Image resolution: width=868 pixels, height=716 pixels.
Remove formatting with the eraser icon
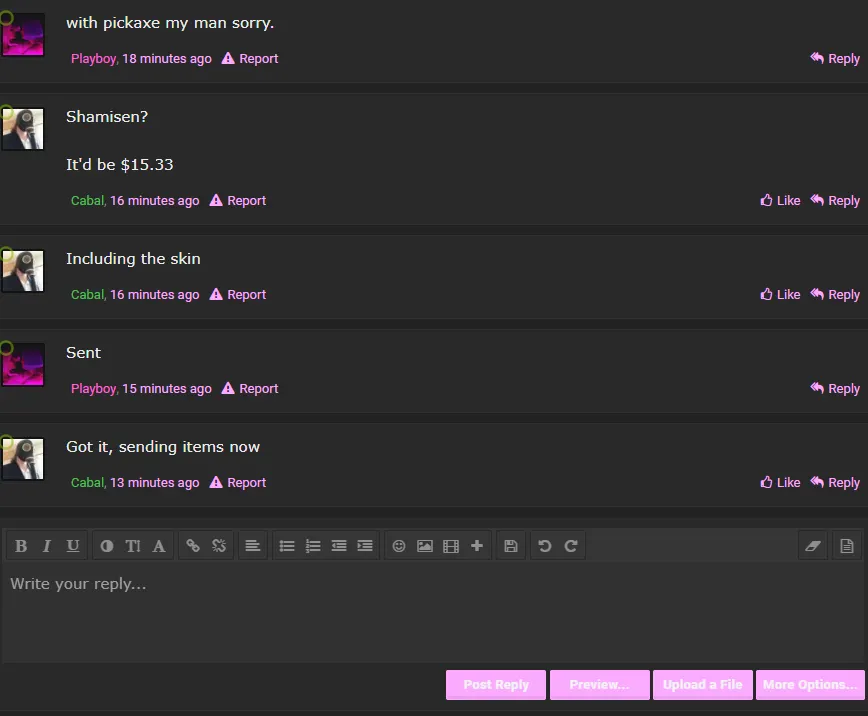812,546
